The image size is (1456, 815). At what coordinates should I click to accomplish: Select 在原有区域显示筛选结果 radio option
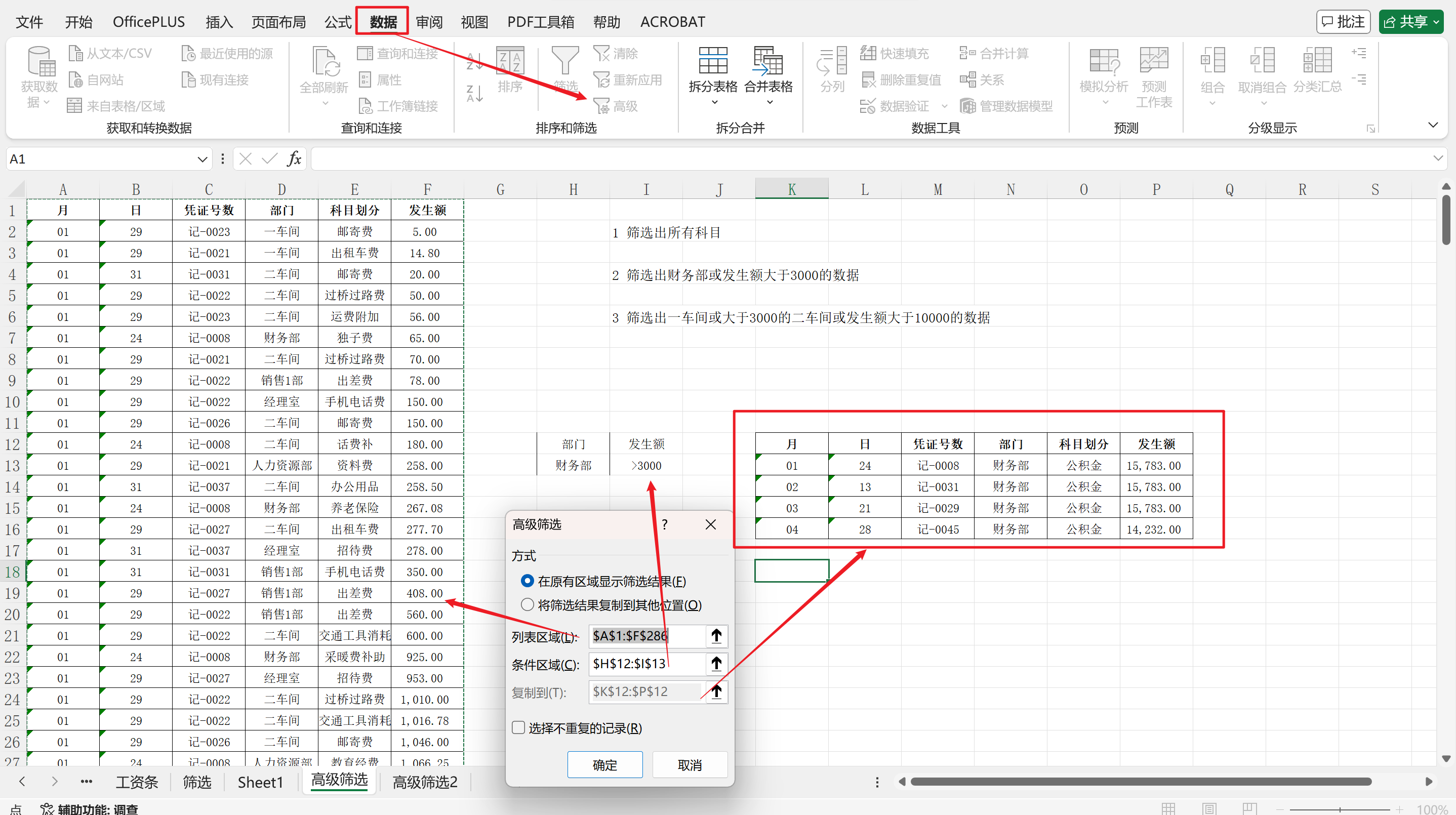[x=528, y=581]
